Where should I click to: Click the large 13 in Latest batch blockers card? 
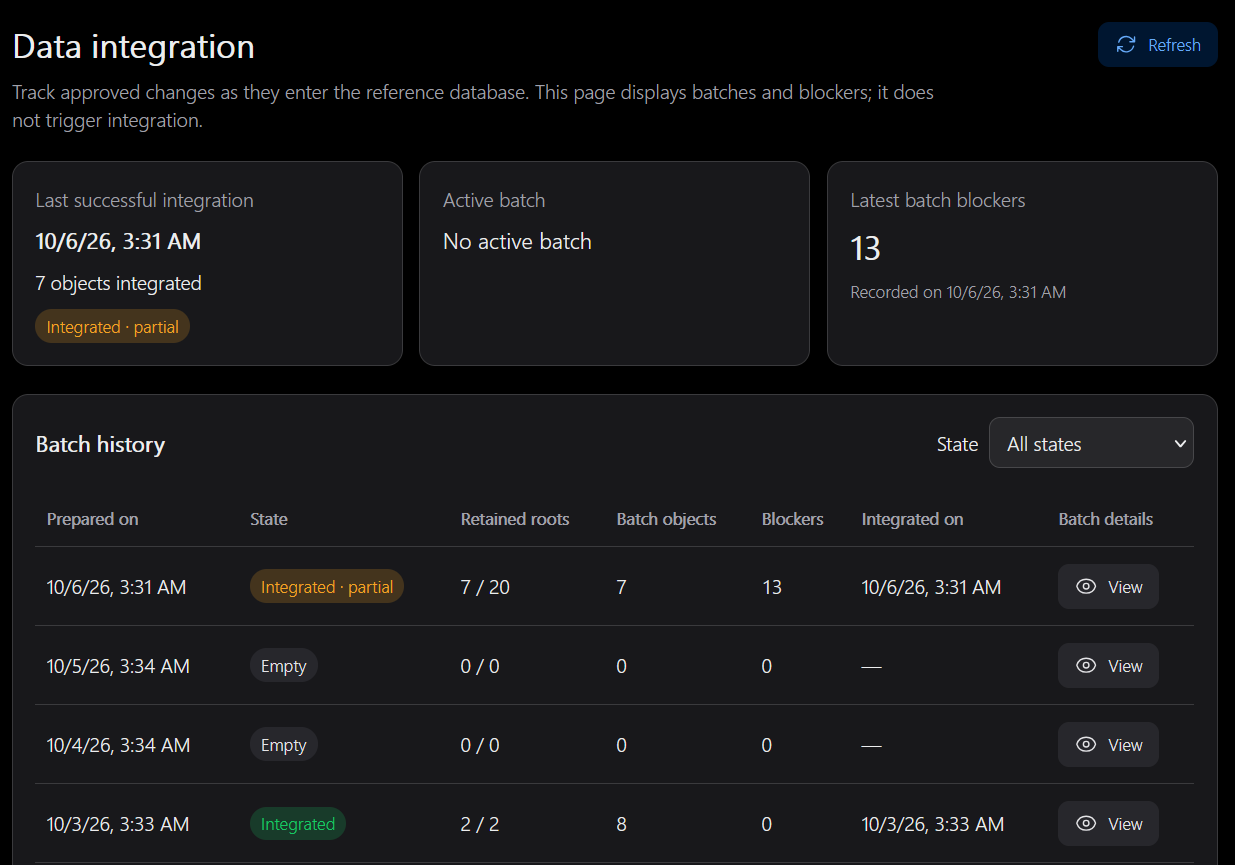[866, 248]
